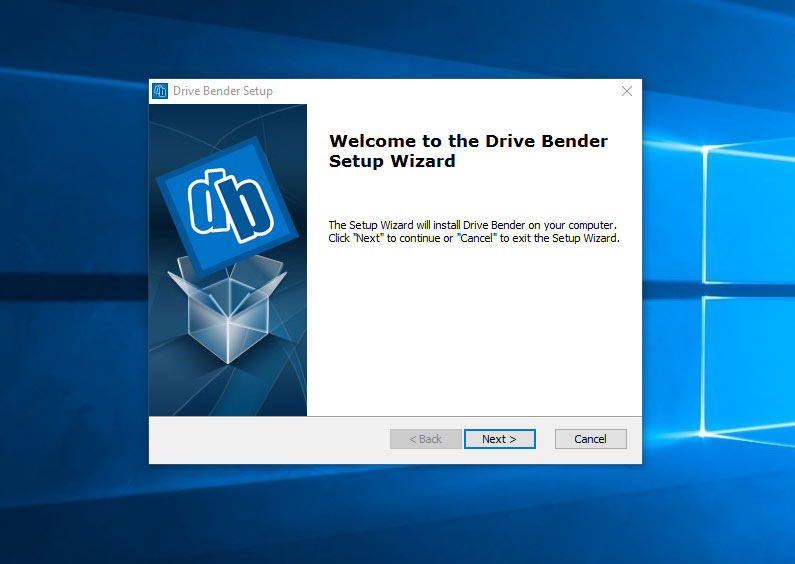The image size is (795, 564).
Task: Click the disabled Back button
Action: (x=425, y=439)
